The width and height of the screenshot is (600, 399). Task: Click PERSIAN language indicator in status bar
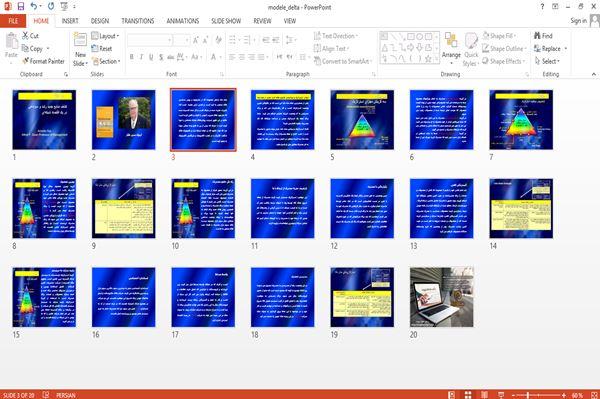tap(66, 395)
